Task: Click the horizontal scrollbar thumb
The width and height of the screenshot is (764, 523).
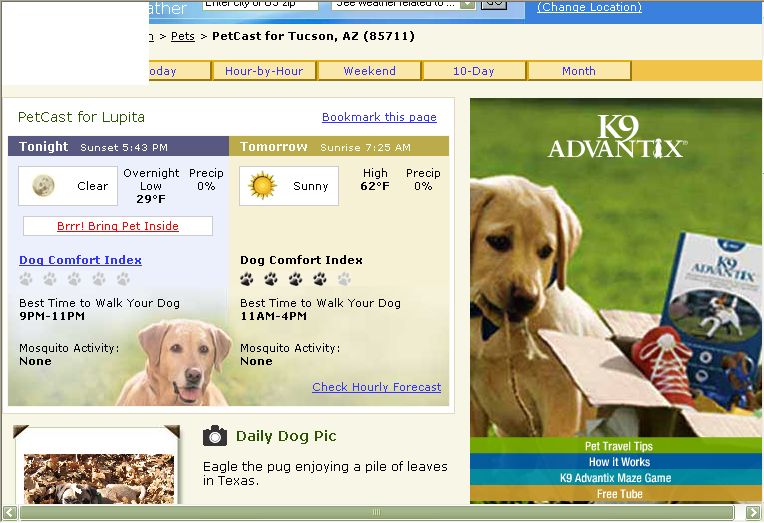Action: 376,512
